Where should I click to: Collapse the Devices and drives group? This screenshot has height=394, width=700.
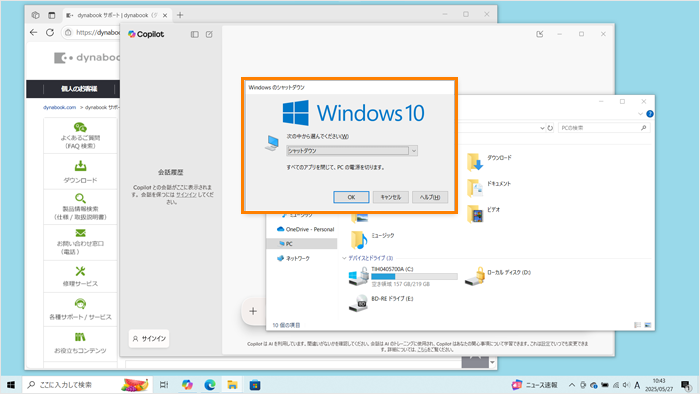tap(344, 258)
